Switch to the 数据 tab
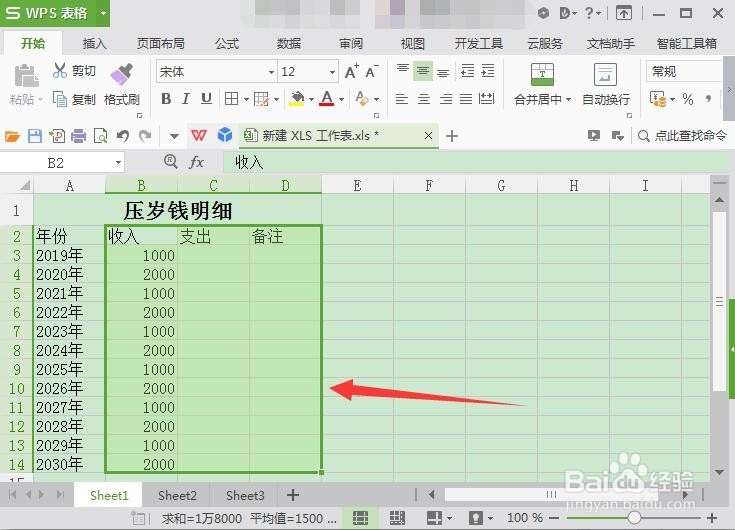Screen dimensions: 735x530 (289, 44)
